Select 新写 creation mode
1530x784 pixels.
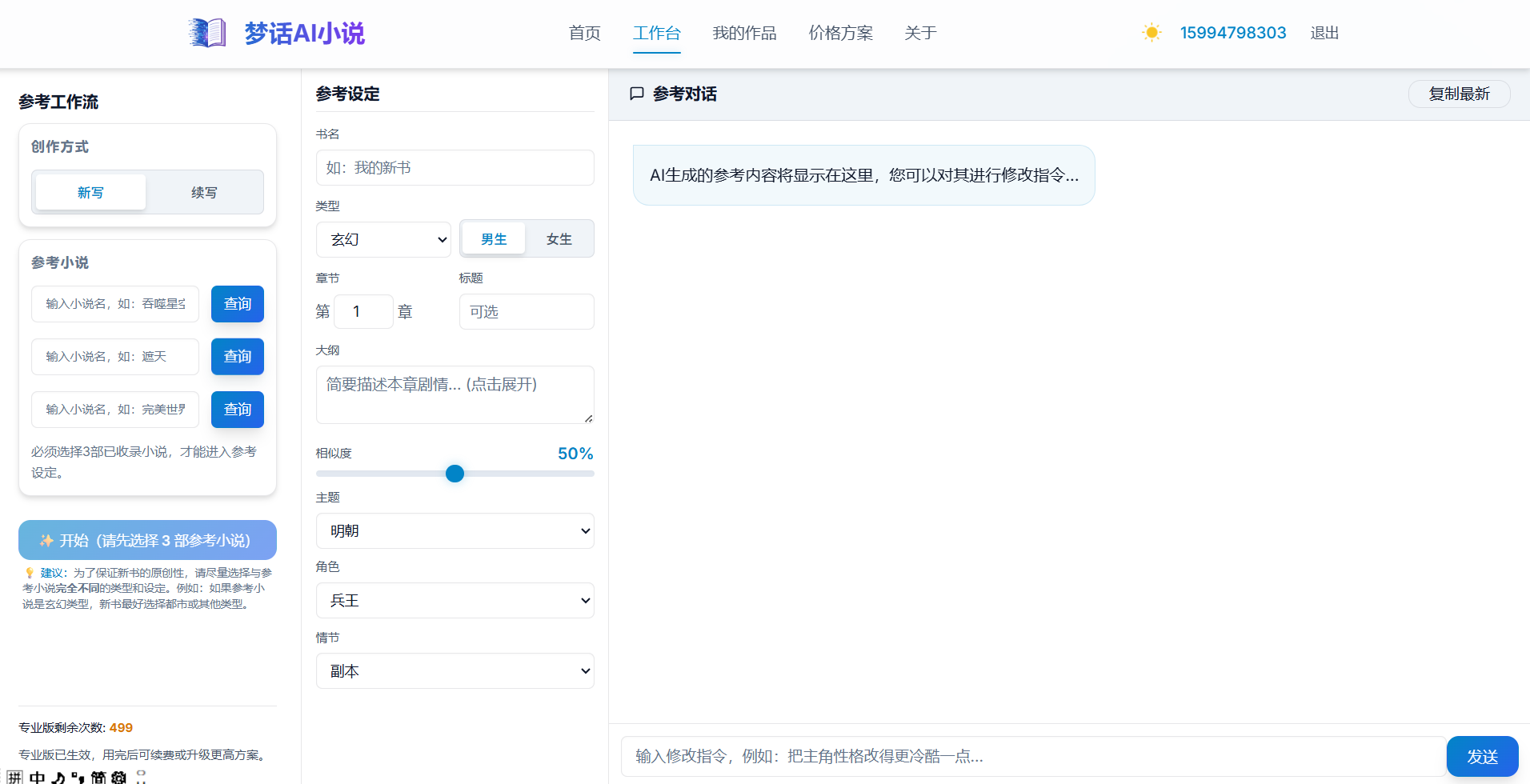pyautogui.click(x=90, y=193)
